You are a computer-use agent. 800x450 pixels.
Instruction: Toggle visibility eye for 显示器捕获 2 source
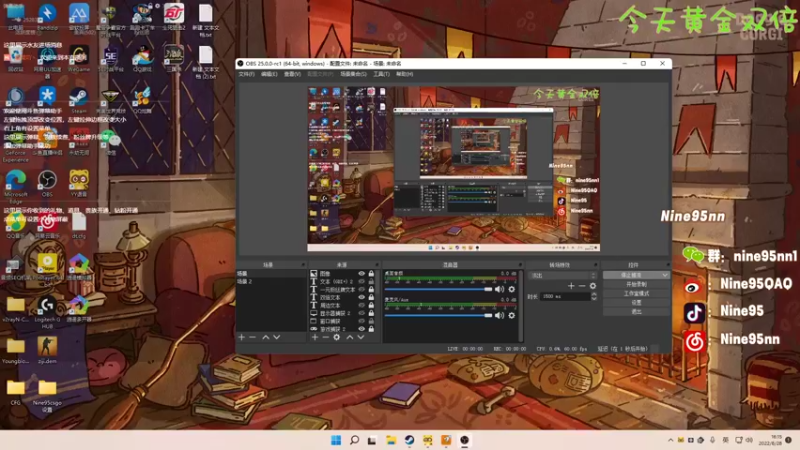(x=361, y=313)
